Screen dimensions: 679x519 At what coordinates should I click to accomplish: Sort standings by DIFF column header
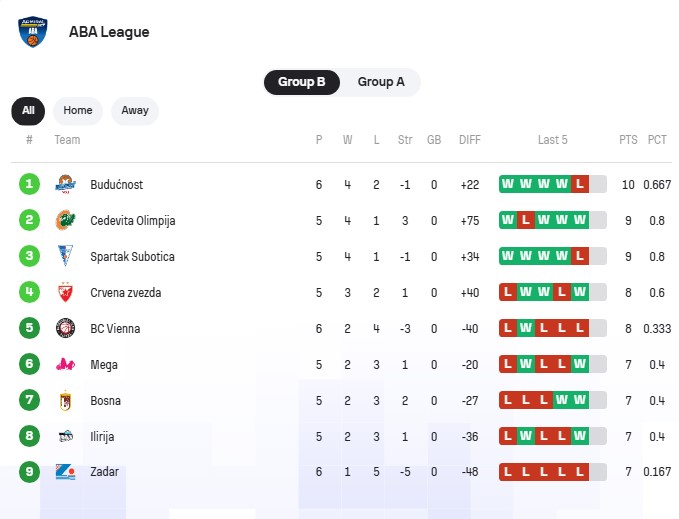pos(470,140)
